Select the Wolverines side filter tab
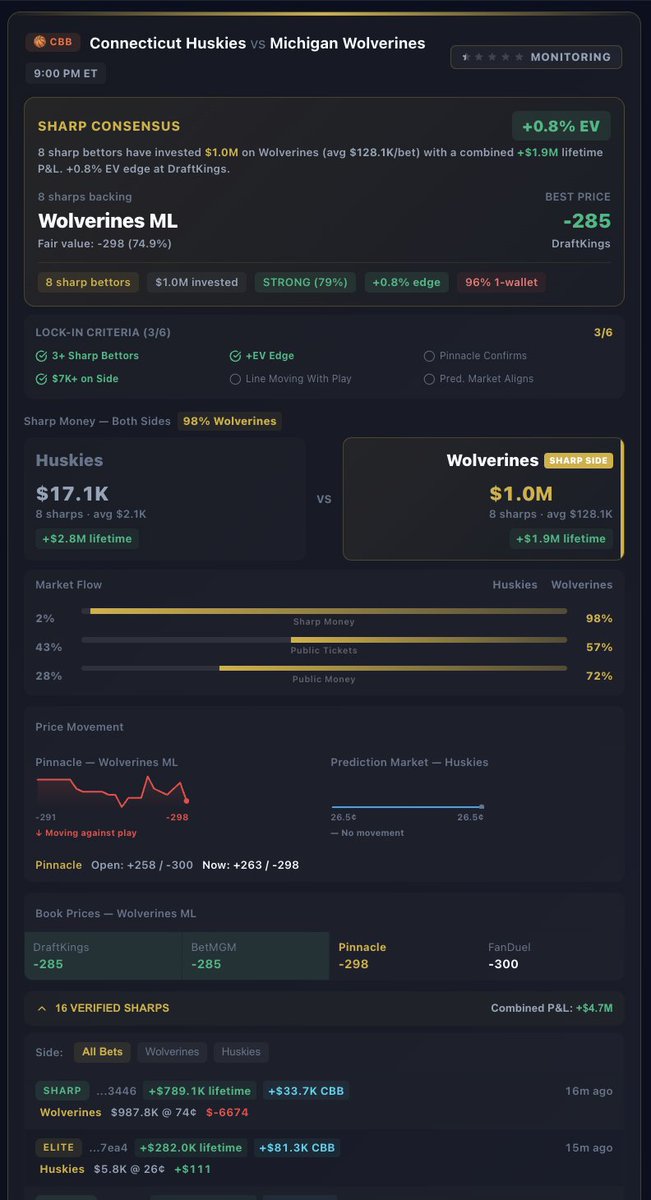The height and width of the screenshot is (1200, 651). [172, 1052]
